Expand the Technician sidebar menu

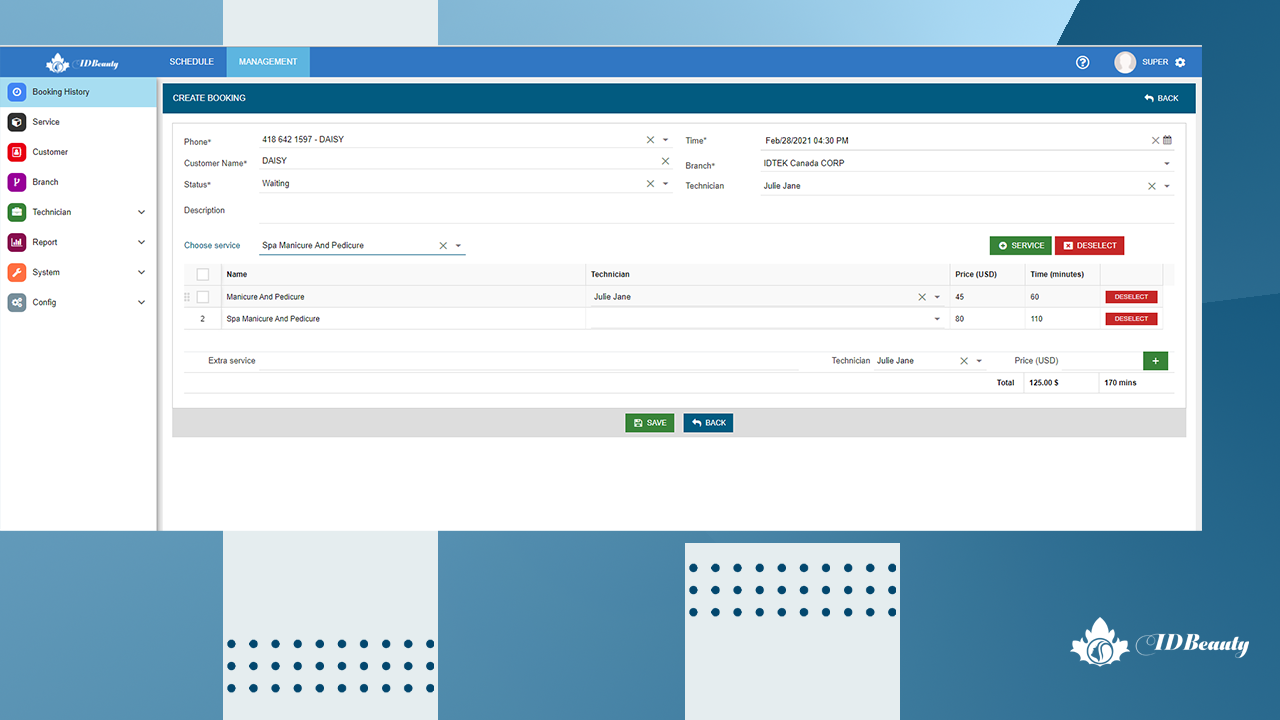coord(141,212)
